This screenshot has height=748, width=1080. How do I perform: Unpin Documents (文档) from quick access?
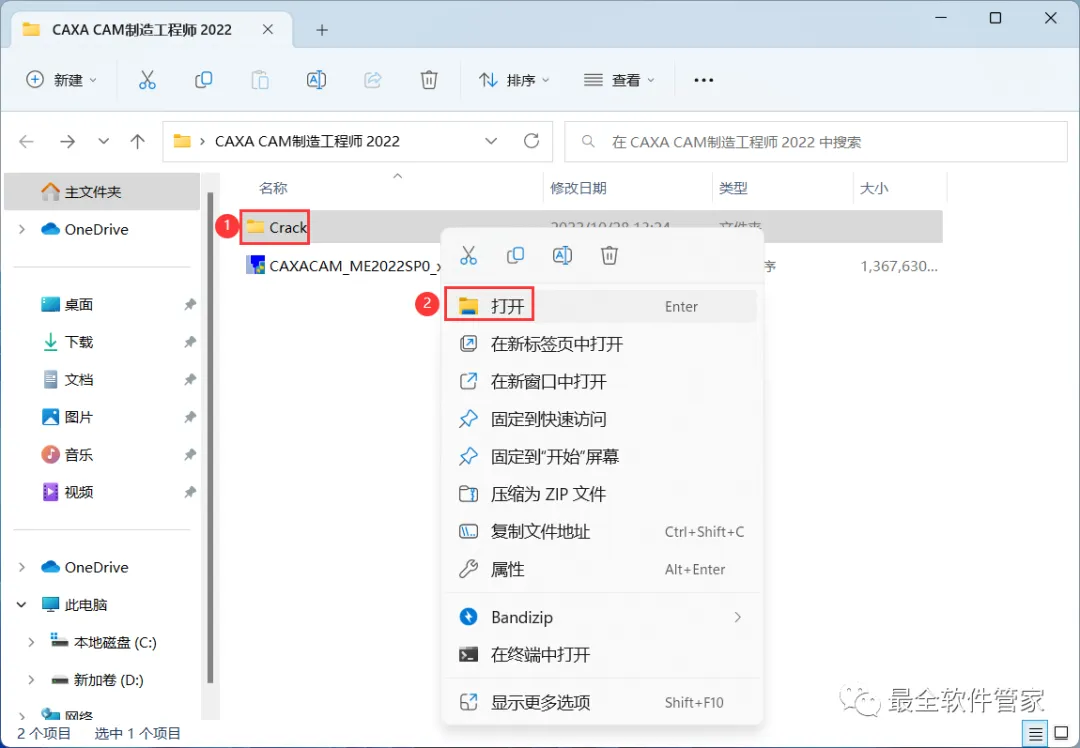pyautogui.click(x=190, y=380)
